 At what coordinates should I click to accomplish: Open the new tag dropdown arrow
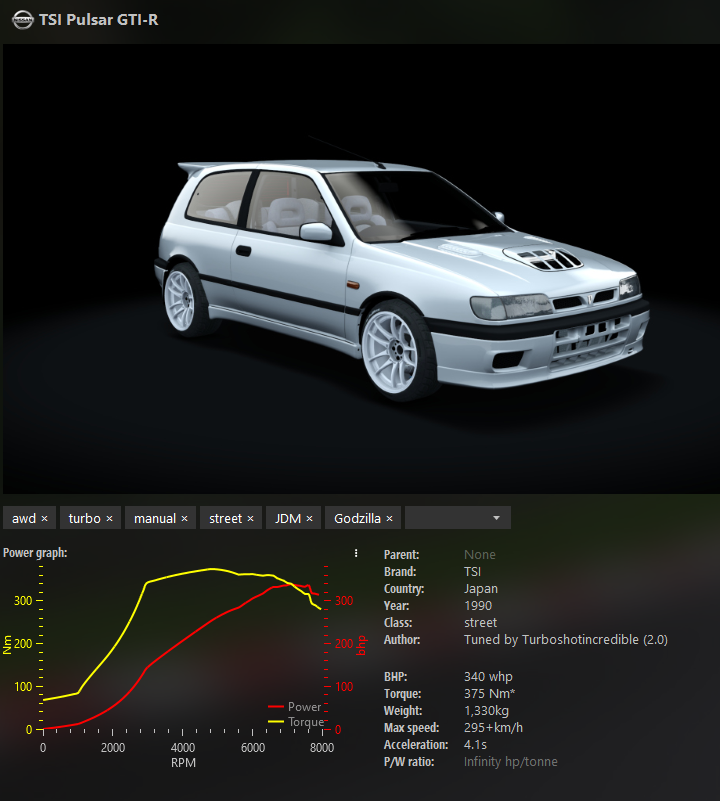pyautogui.click(x=496, y=518)
